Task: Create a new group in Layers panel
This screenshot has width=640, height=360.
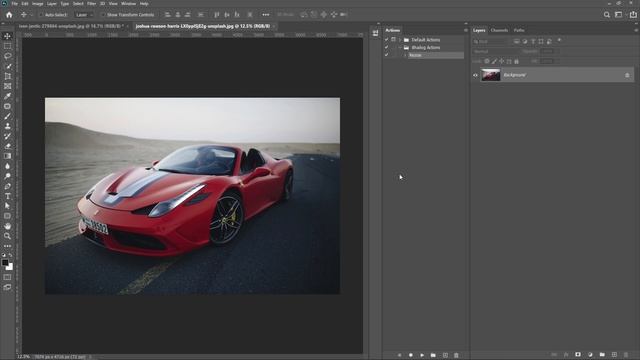Action: [x=602, y=355]
